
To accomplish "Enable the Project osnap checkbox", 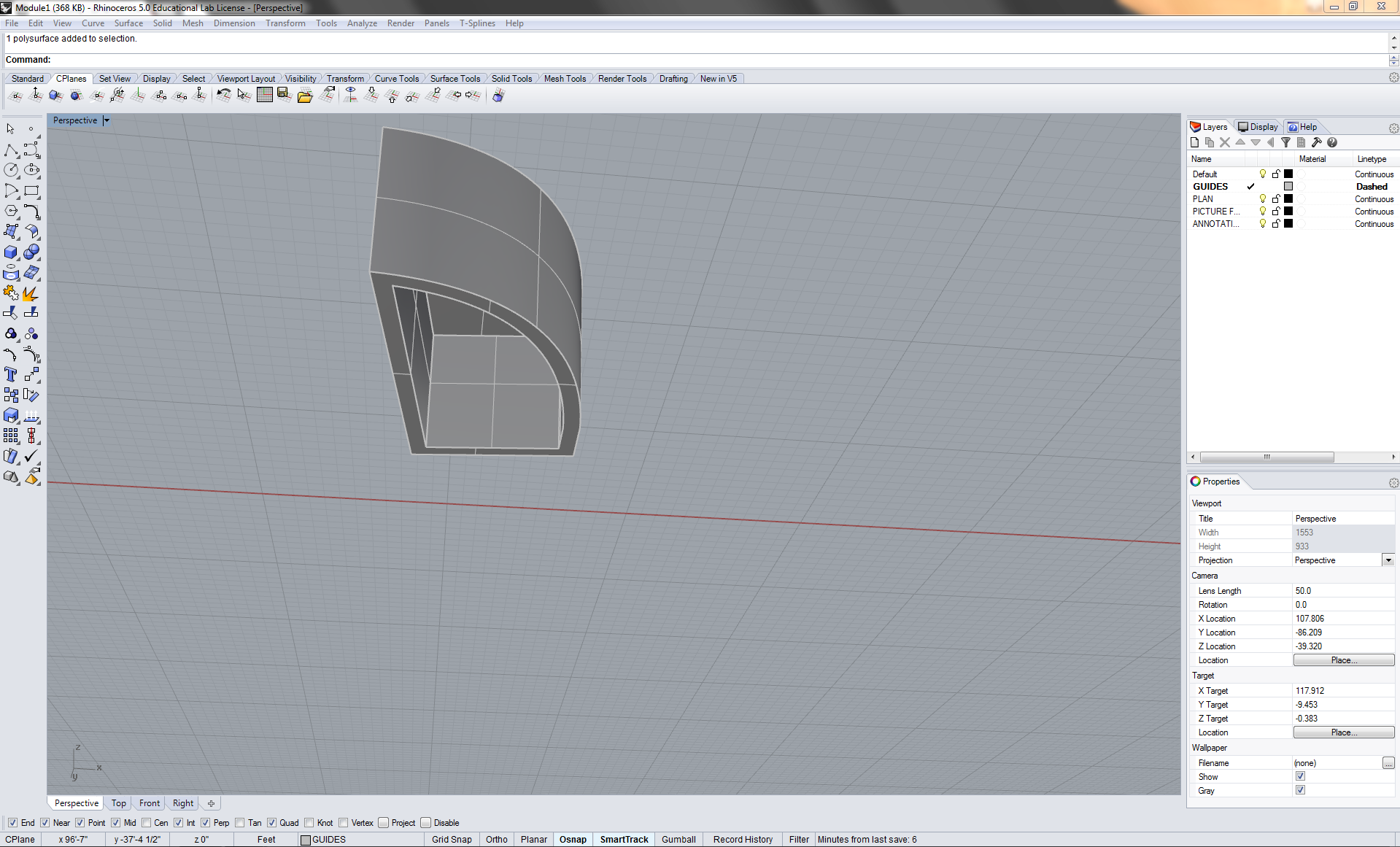I will pos(382,822).
